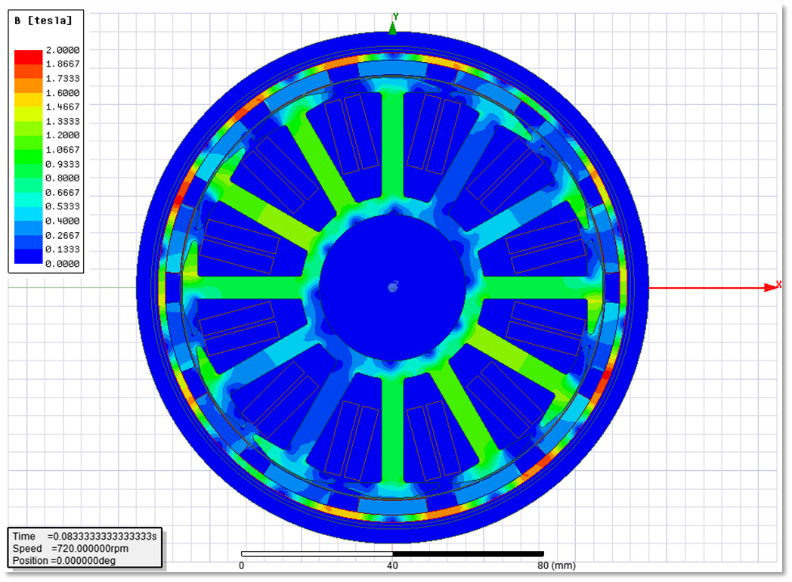Click the 40 label on scale bar

(x=392, y=565)
